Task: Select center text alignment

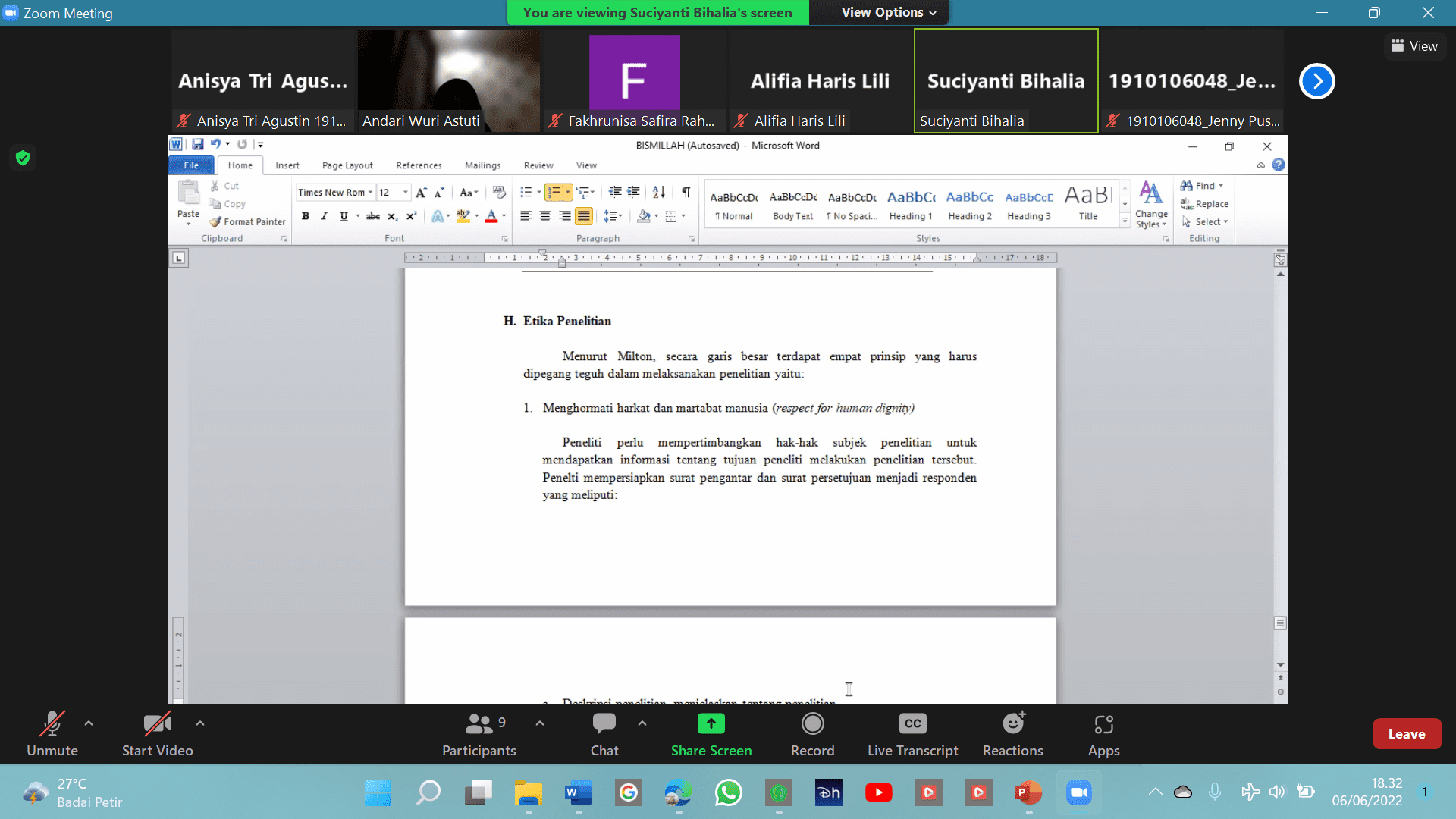Action: (x=545, y=216)
